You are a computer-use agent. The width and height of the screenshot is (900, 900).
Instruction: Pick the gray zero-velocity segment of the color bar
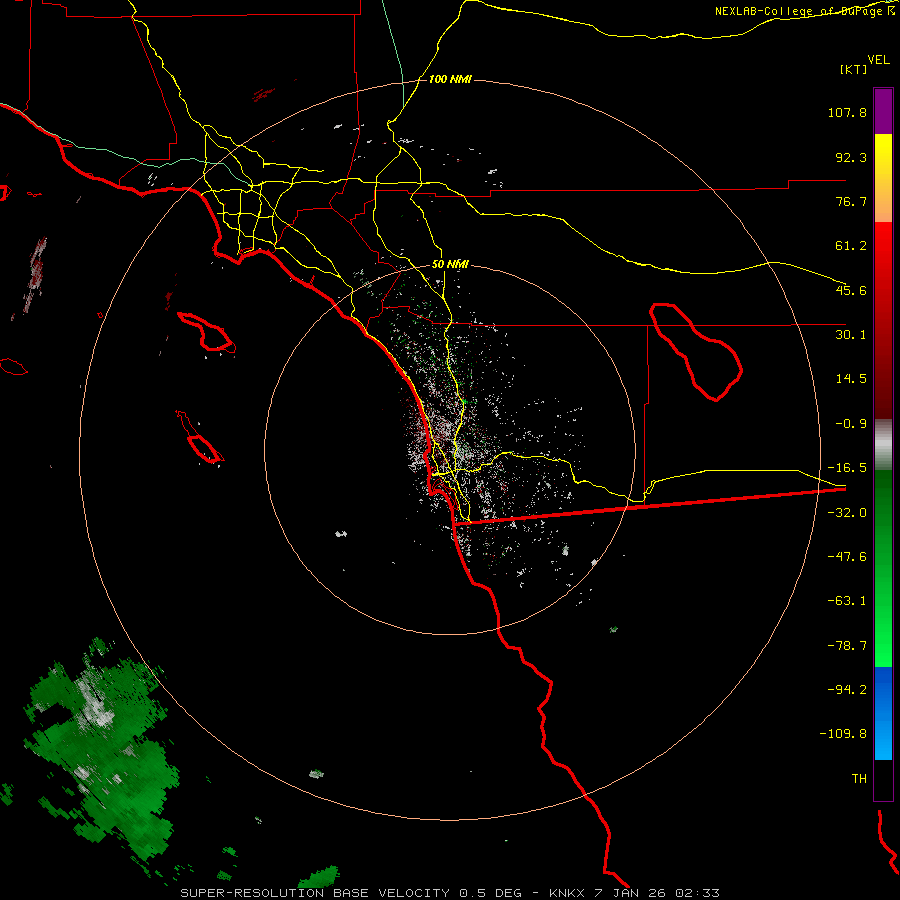tap(883, 445)
